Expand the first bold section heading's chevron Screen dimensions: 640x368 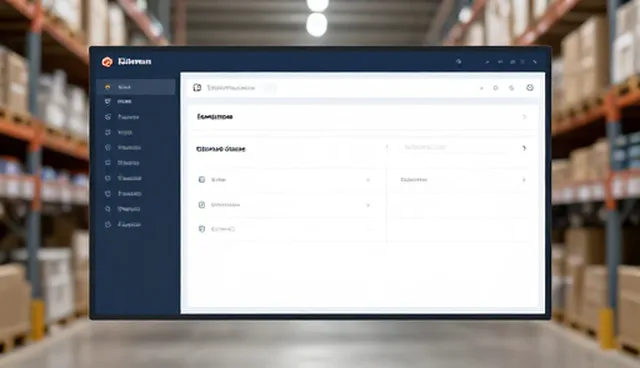524,117
